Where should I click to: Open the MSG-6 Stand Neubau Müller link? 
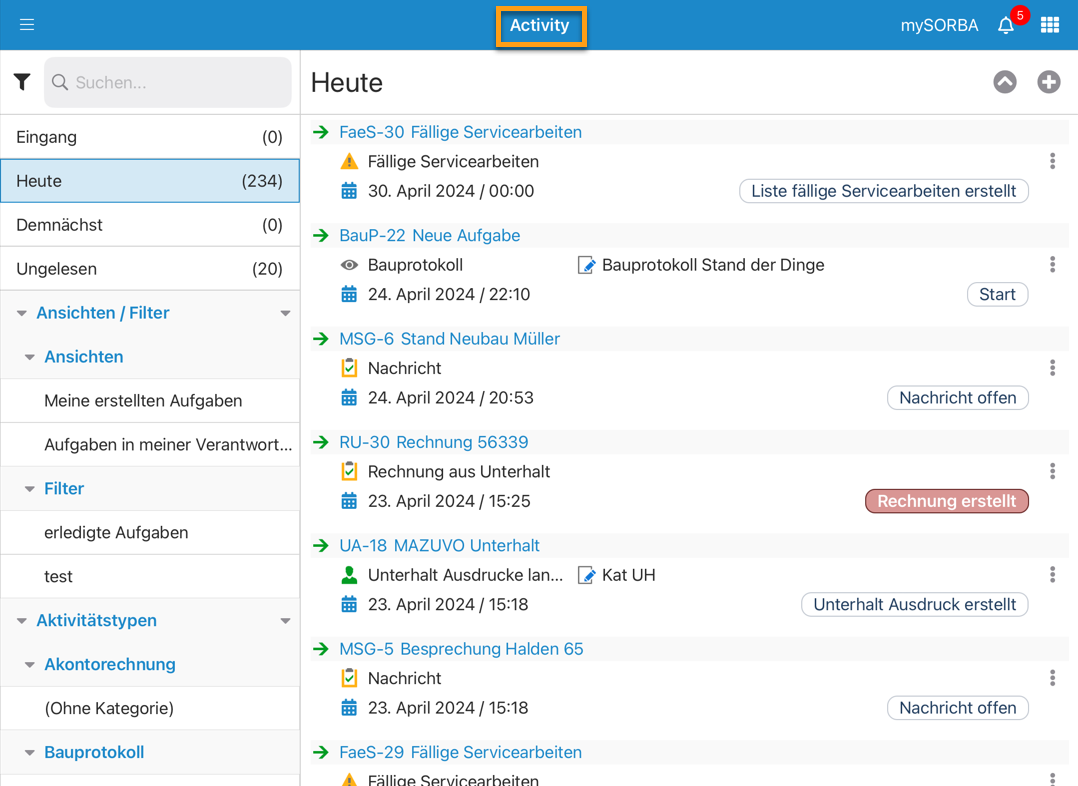[449, 339]
